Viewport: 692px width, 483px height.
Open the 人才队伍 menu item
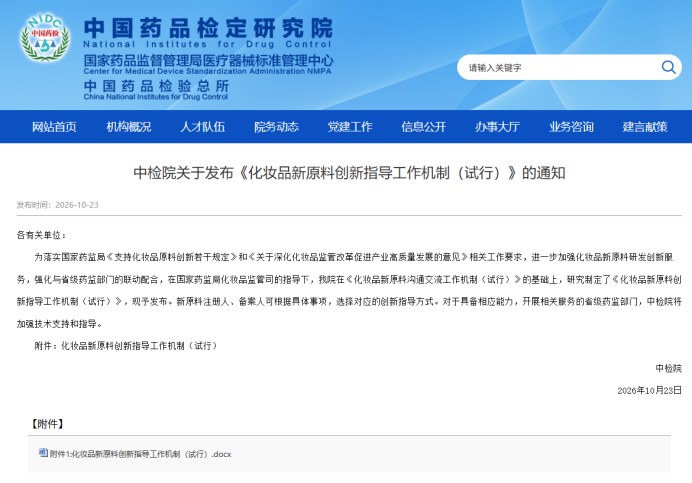point(203,127)
